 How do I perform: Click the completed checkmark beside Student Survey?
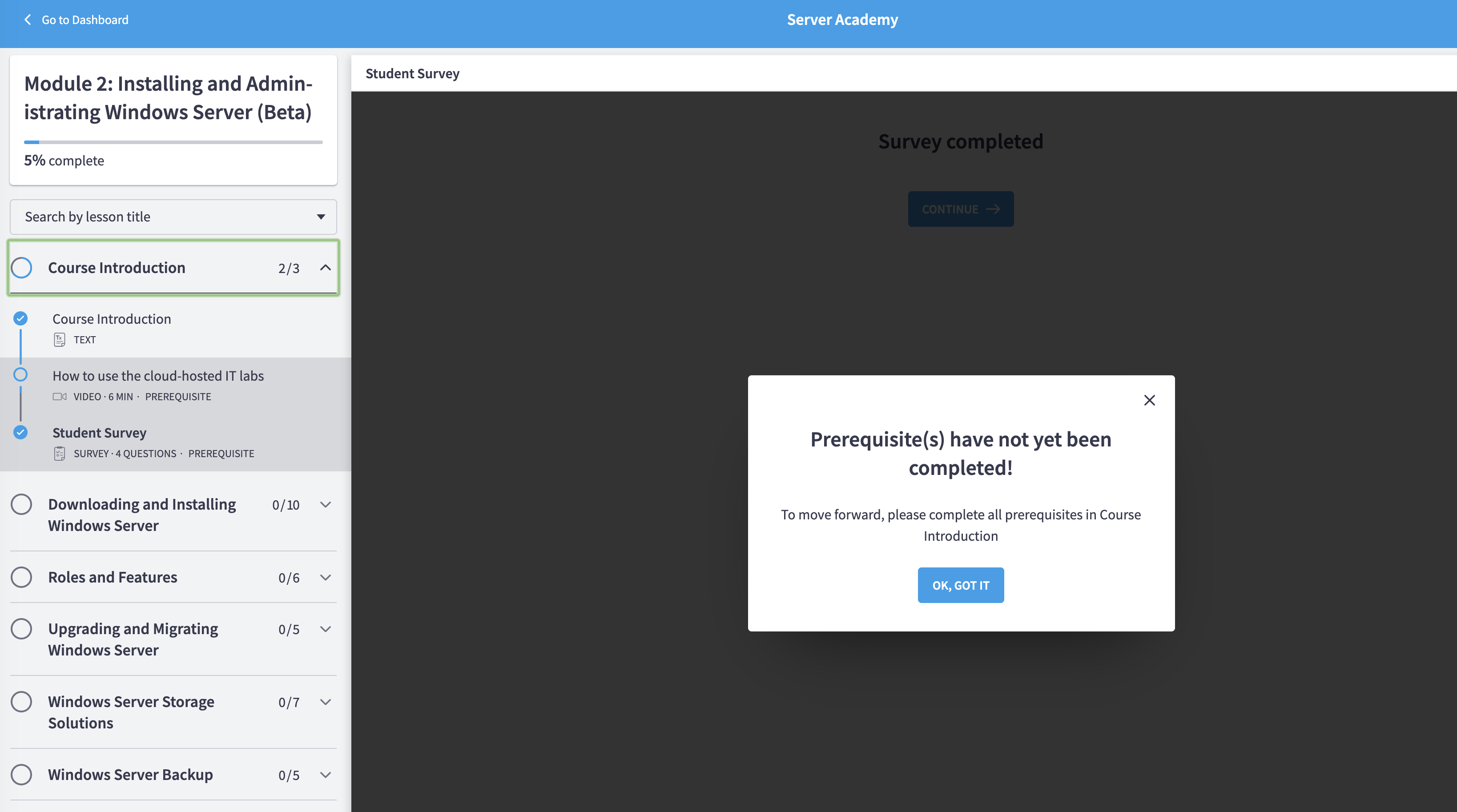20,433
